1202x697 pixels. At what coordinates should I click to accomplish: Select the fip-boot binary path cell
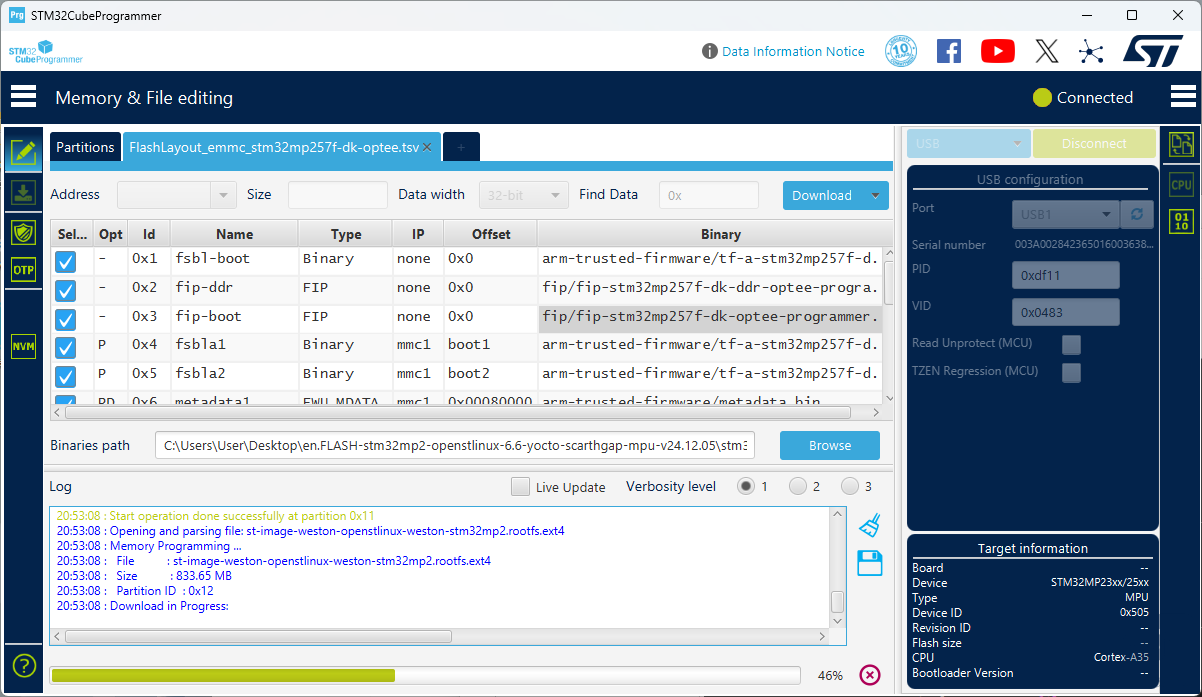(710, 319)
